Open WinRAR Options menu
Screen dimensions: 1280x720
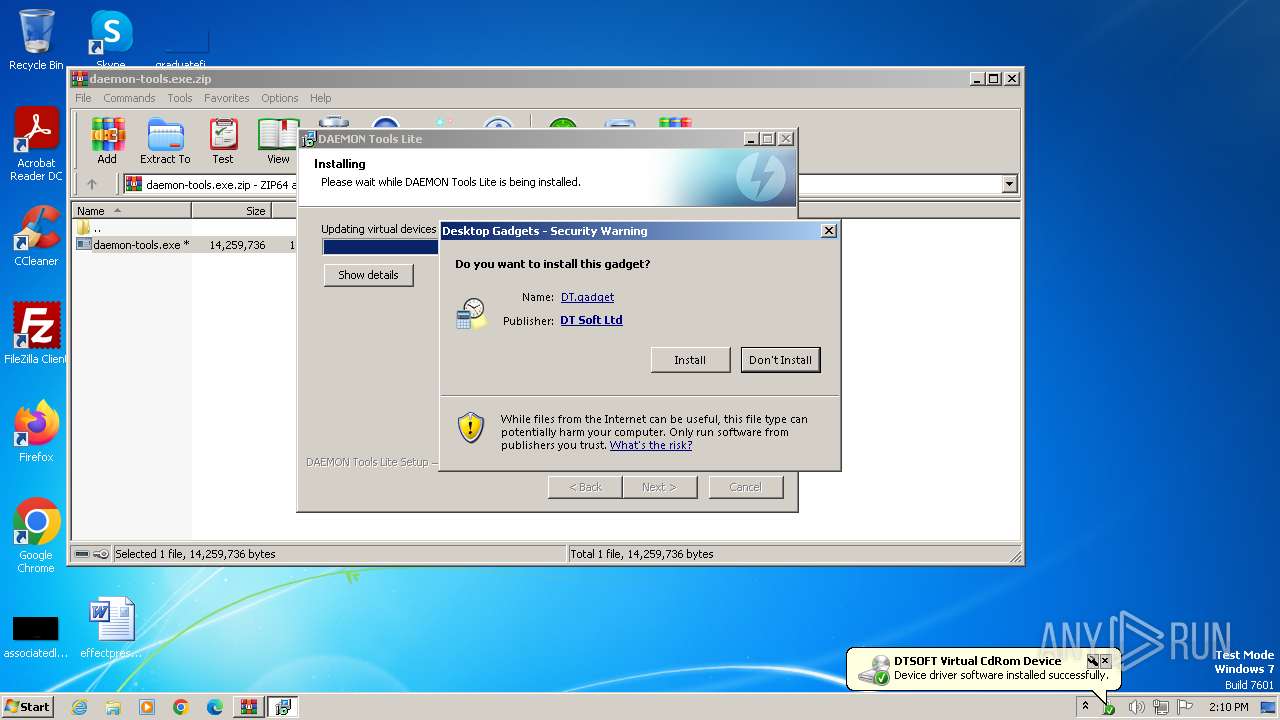tap(280, 98)
